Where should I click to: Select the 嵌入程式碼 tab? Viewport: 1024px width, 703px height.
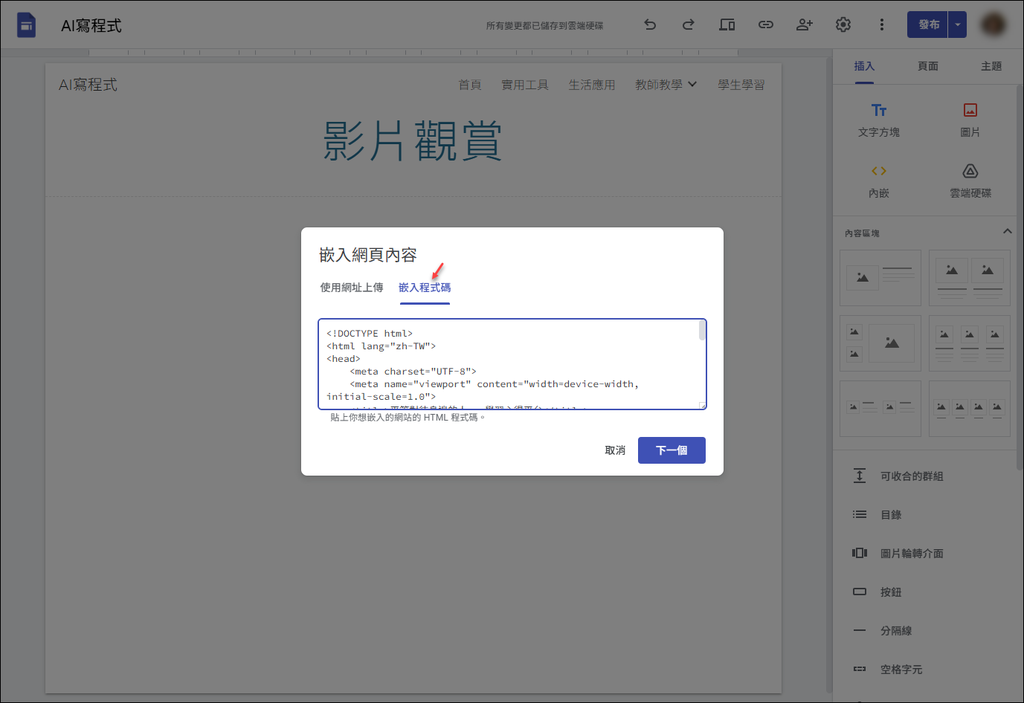click(424, 287)
